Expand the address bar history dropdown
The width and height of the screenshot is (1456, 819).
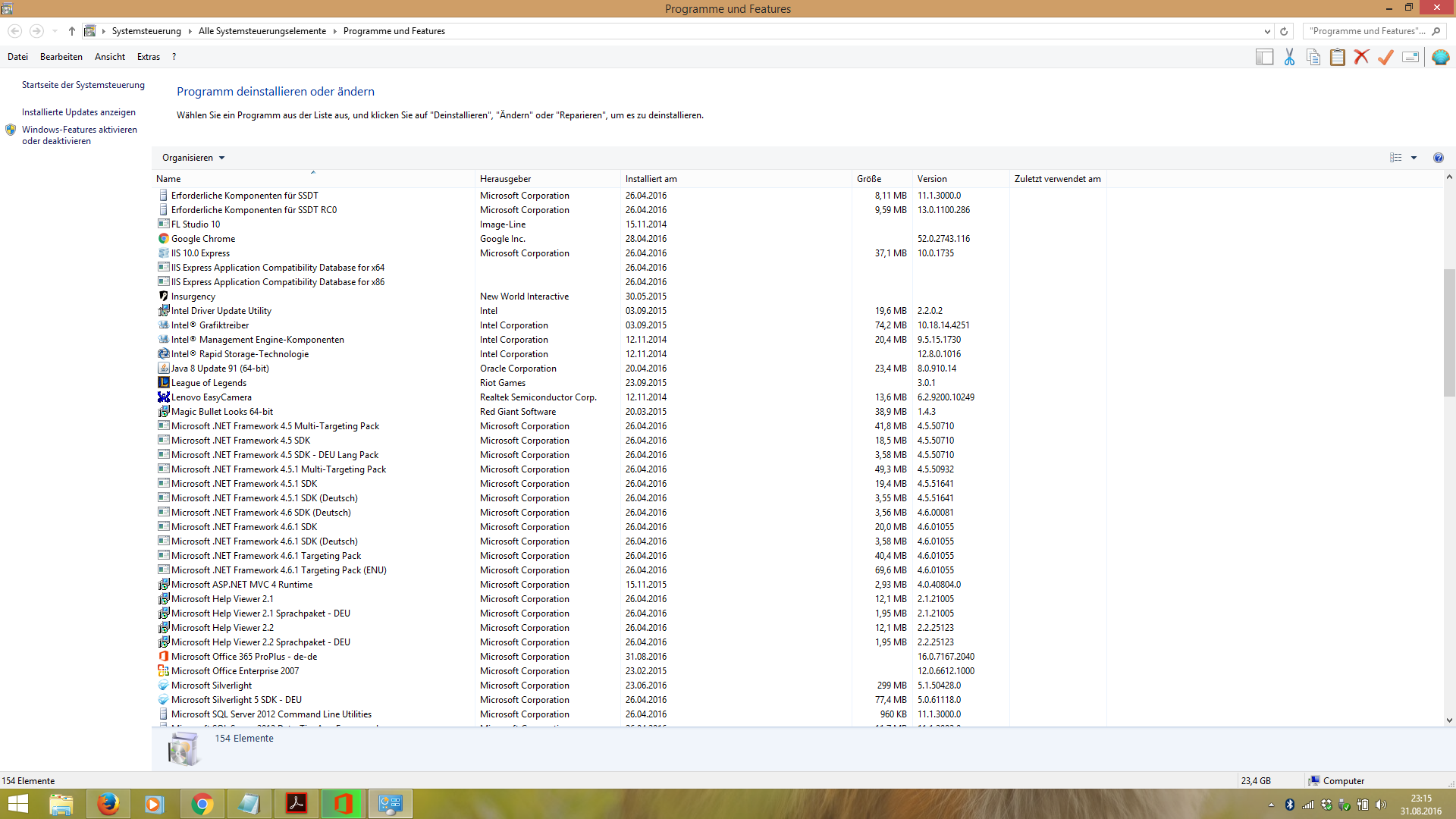tap(1267, 31)
